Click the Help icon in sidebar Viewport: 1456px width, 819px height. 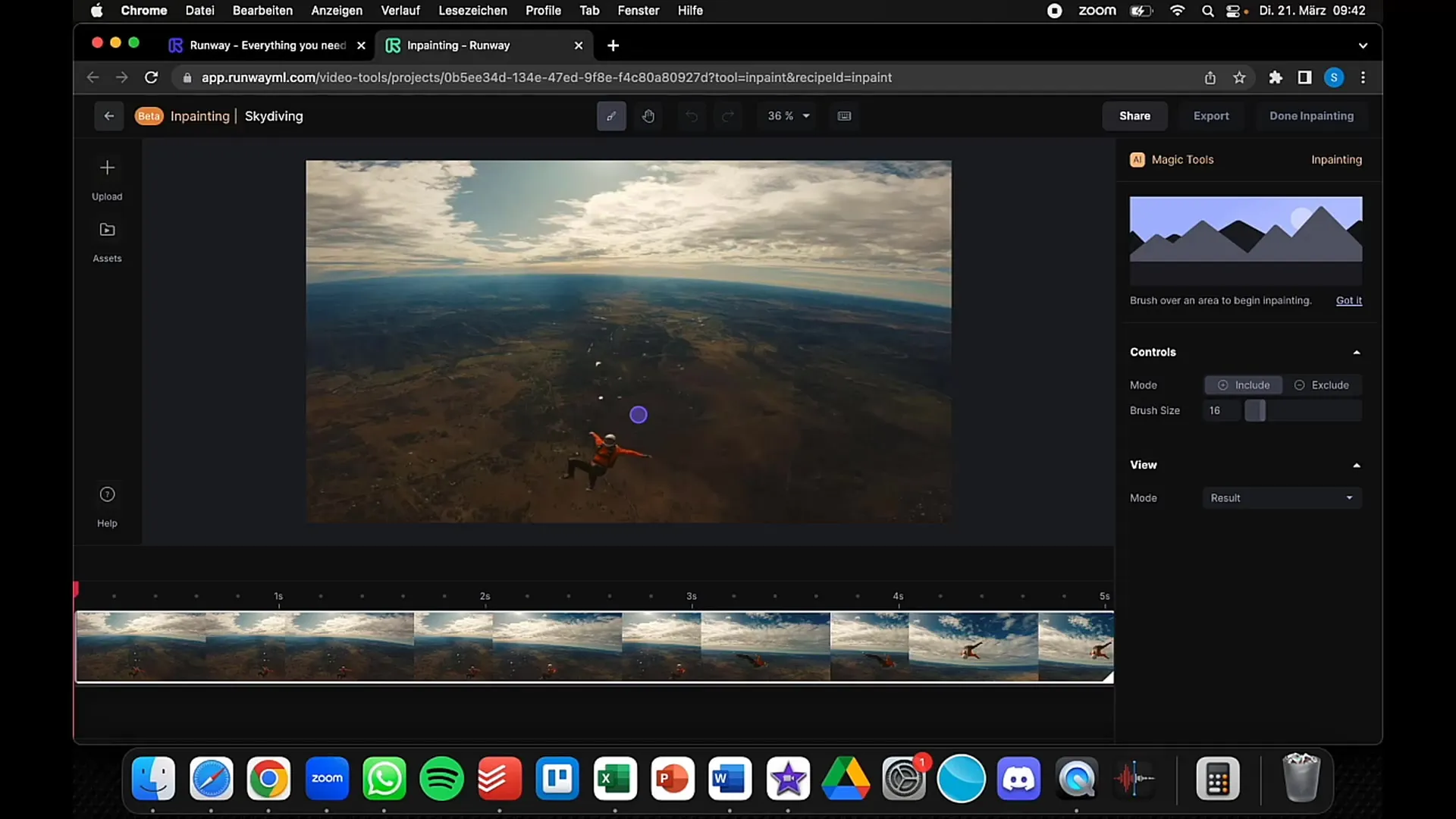click(x=107, y=494)
